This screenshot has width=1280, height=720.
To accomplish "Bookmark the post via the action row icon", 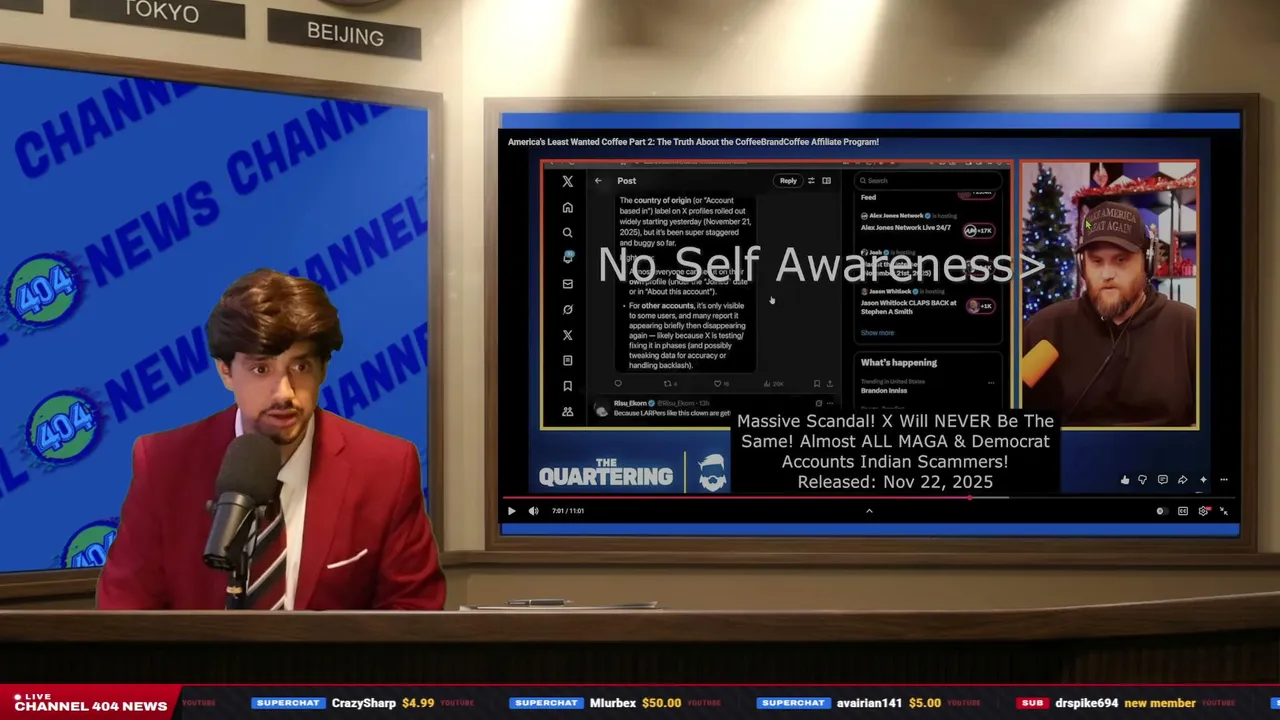I will coord(816,384).
